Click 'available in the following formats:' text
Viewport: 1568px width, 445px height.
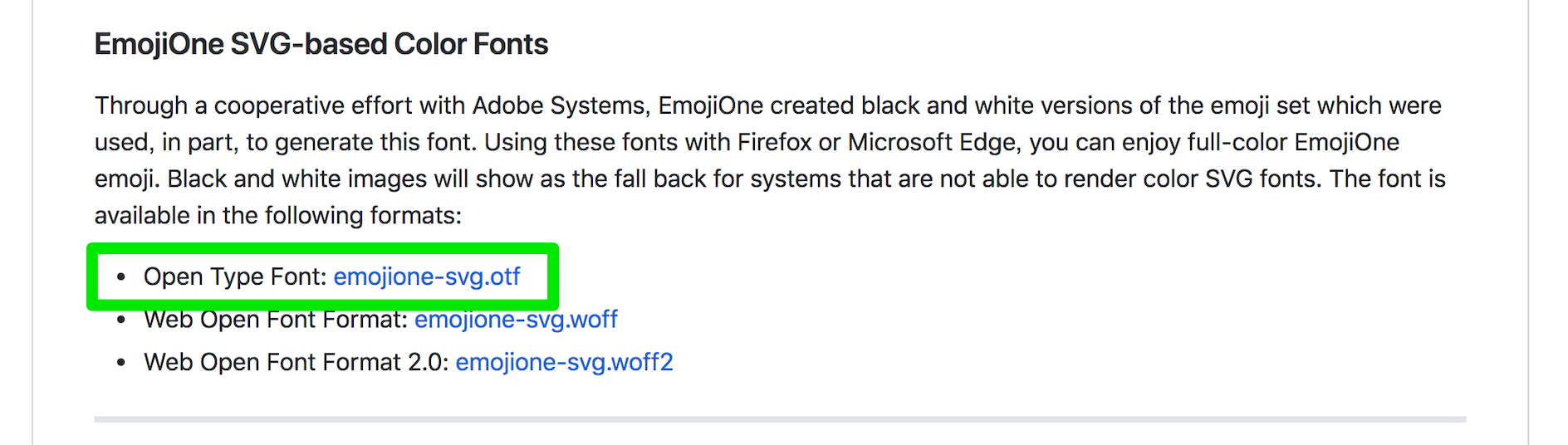point(277,216)
